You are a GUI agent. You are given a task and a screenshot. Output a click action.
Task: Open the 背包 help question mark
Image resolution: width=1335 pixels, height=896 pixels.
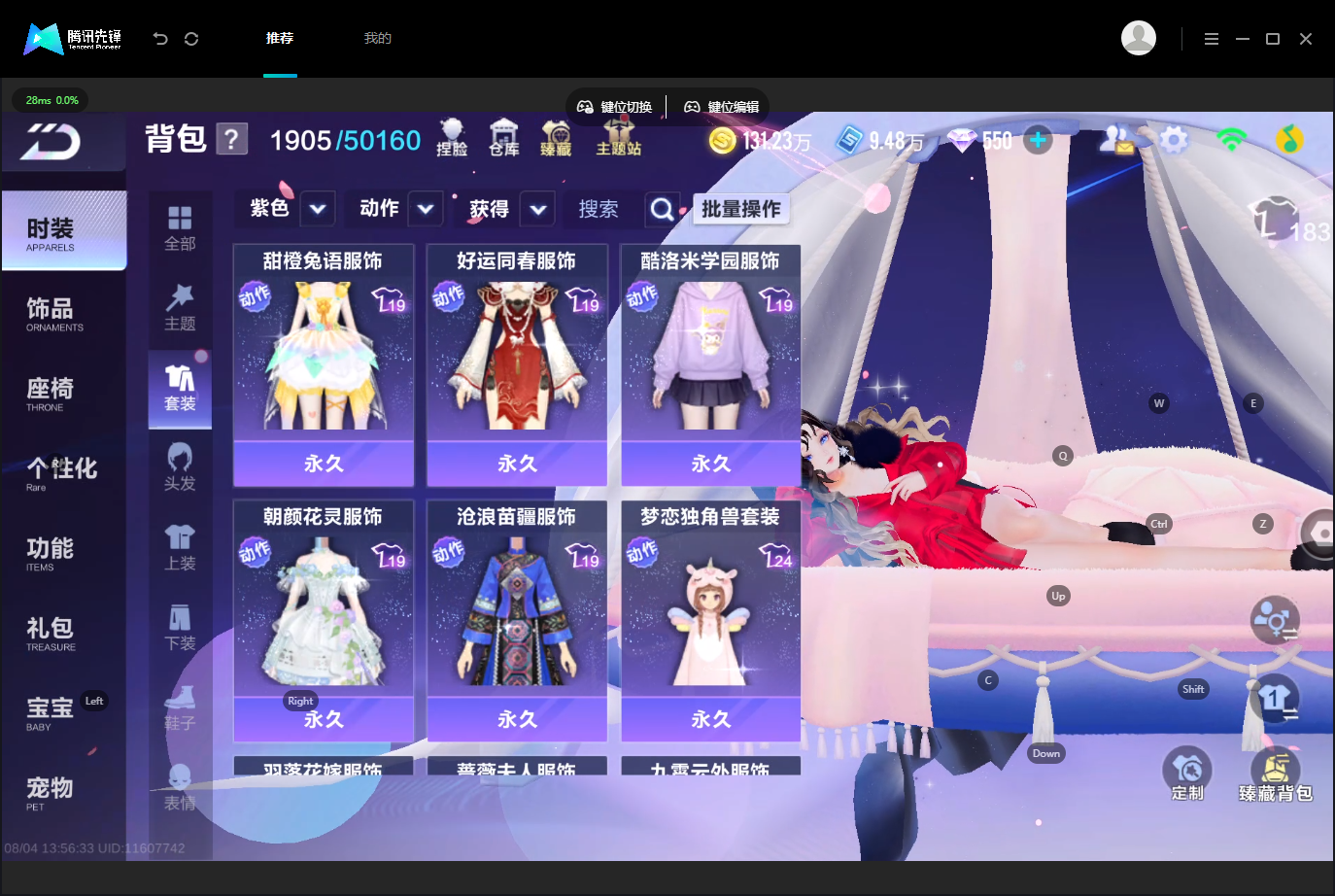point(231,139)
